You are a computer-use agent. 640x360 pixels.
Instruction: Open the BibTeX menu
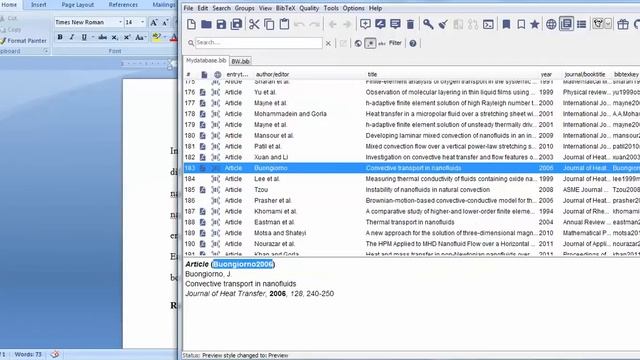click(285, 8)
